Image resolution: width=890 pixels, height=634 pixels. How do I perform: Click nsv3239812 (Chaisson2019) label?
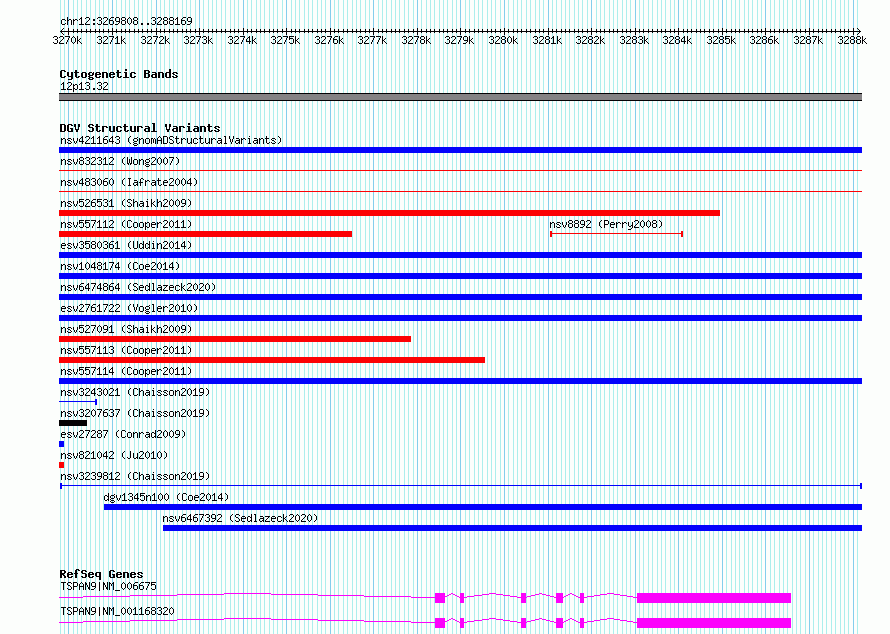[x=135, y=476]
